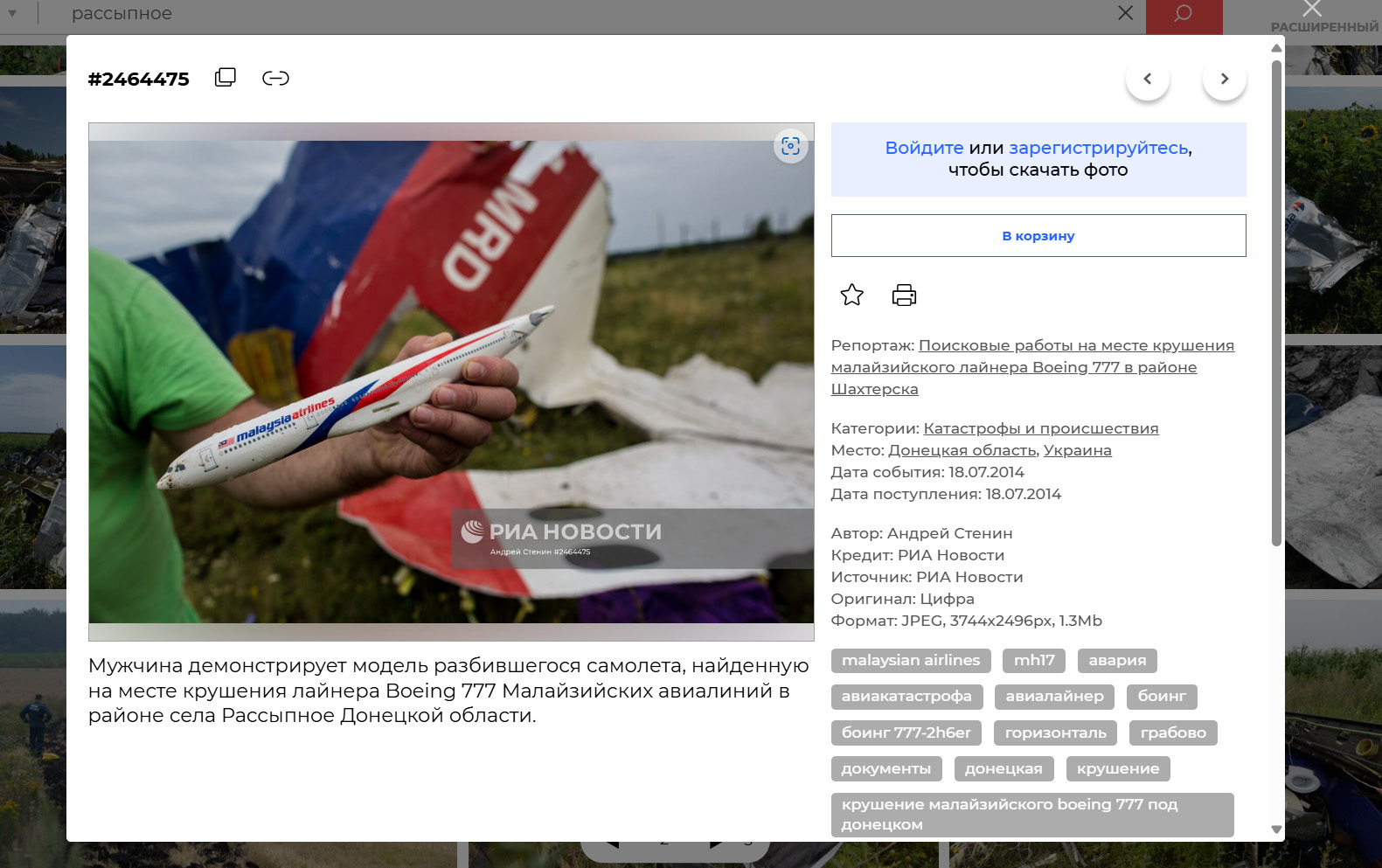Viewport: 1382px width, 868px height.
Task: Run search with red magnifier button
Action: coord(1184,16)
